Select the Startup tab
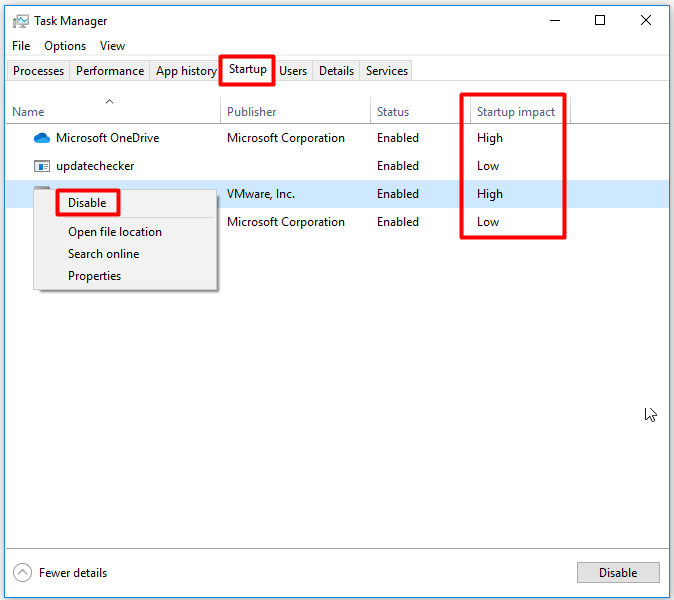Viewport: 674px width, 600px height. pyautogui.click(x=248, y=69)
